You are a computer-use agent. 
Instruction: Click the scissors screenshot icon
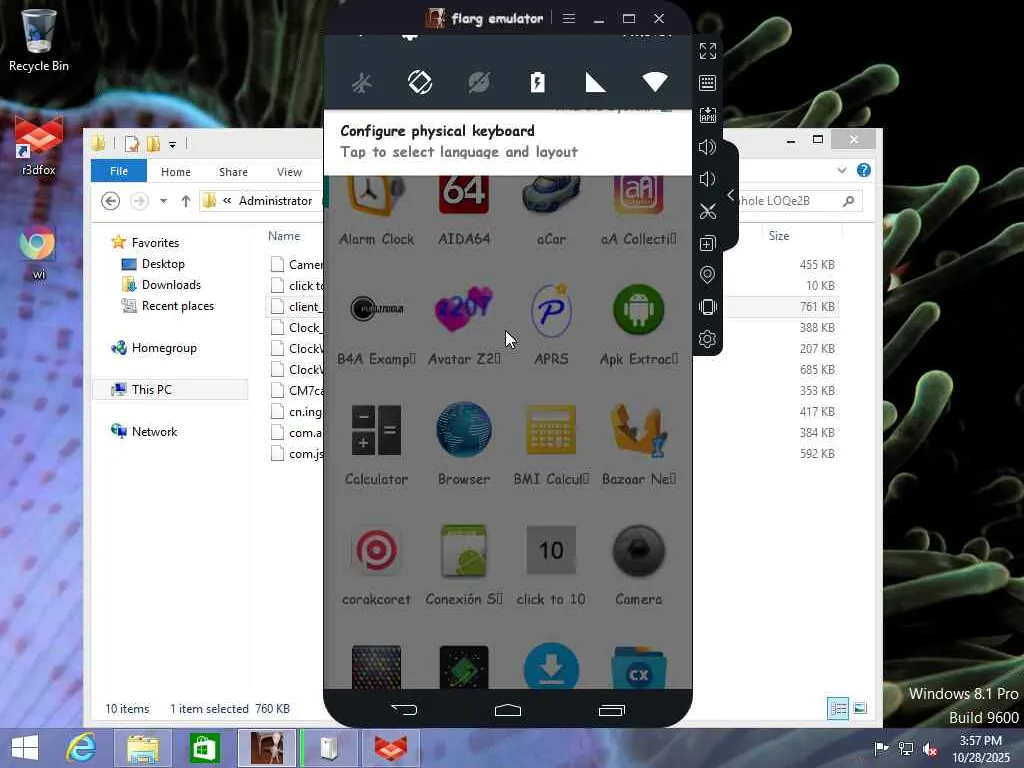coord(707,211)
